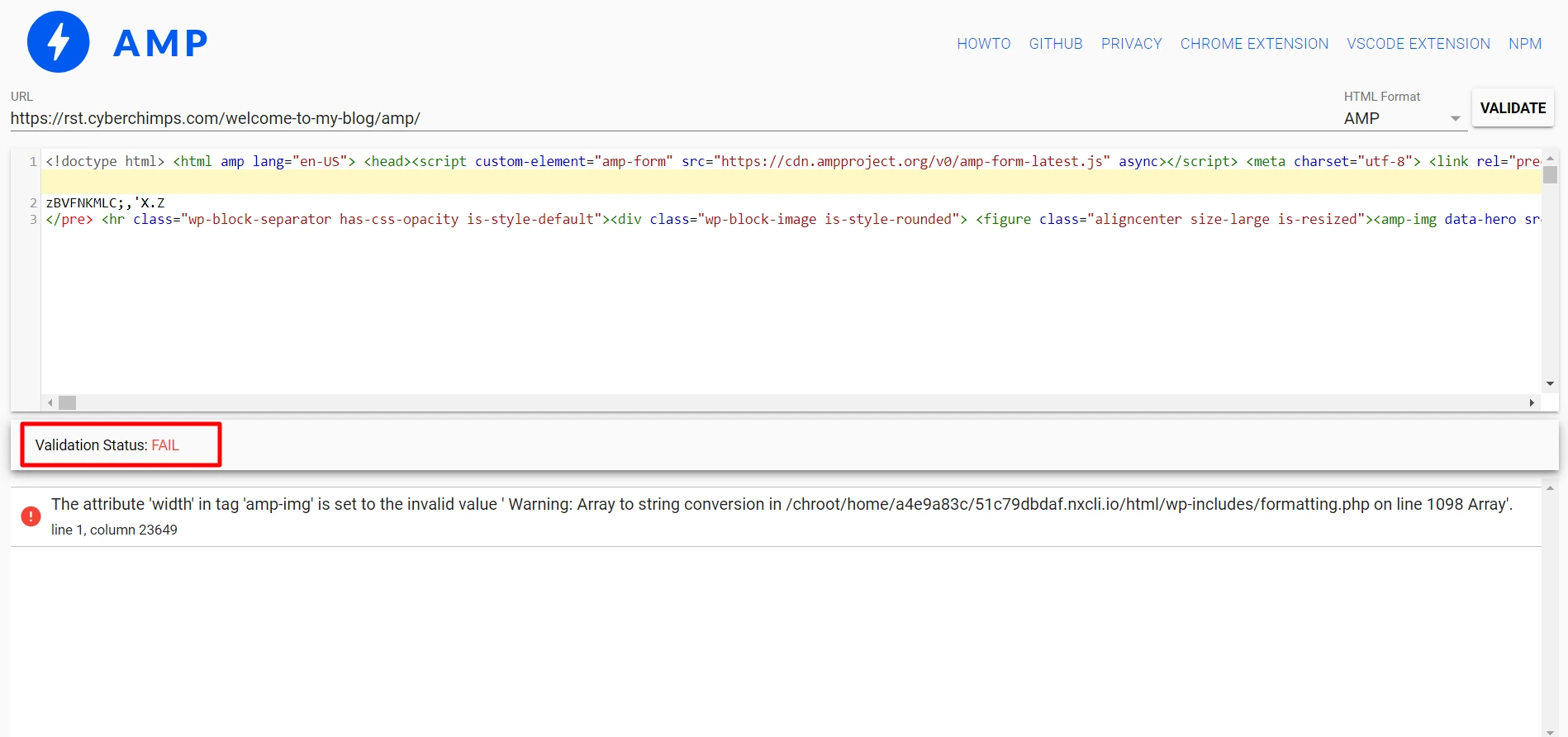Open the CHROME EXTENSION link
The width and height of the screenshot is (1568, 737).
[x=1254, y=44]
